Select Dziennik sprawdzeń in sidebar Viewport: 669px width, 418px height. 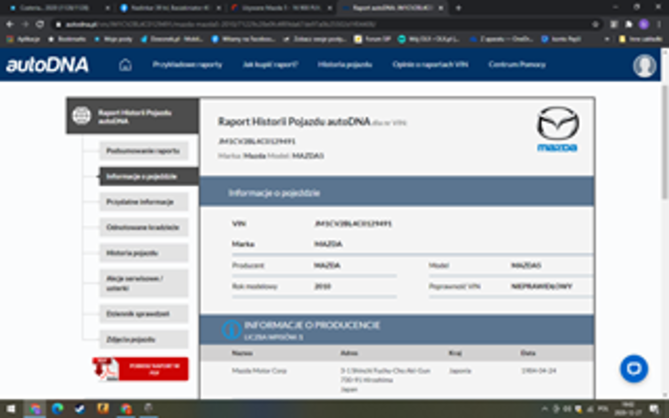[x=144, y=314]
